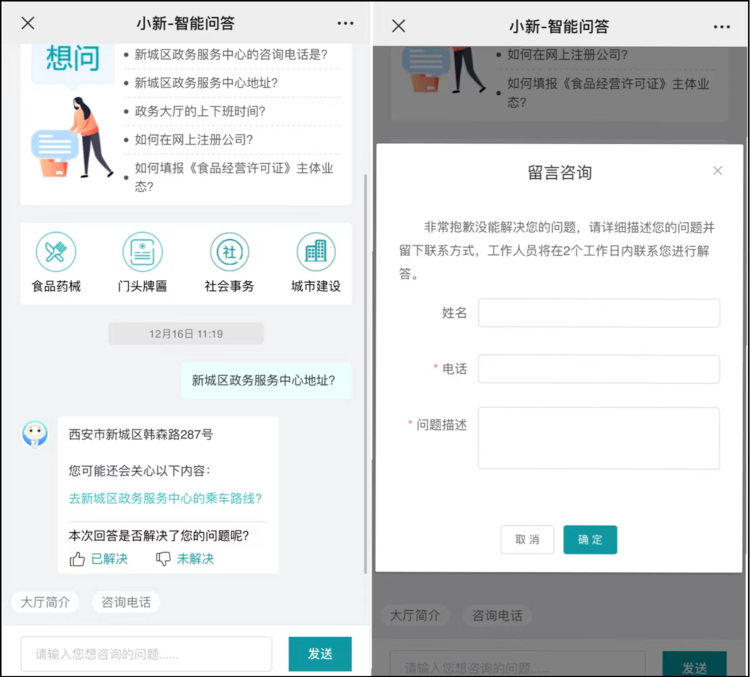Open the 去新城区政务服务中心的乘车路线? link
Viewport: 750px width, 677px height.
tap(165, 498)
